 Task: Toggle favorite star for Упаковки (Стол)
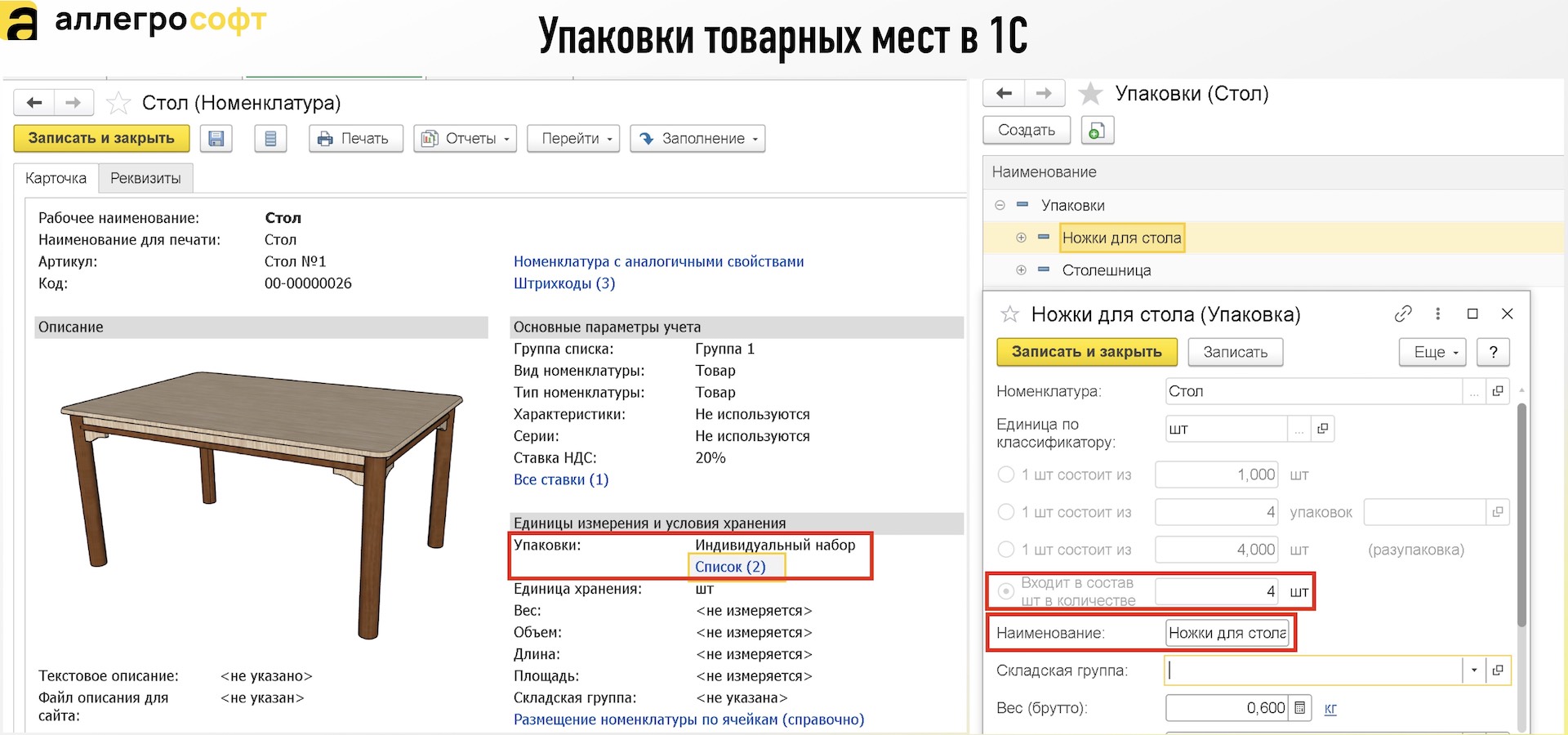(1090, 93)
